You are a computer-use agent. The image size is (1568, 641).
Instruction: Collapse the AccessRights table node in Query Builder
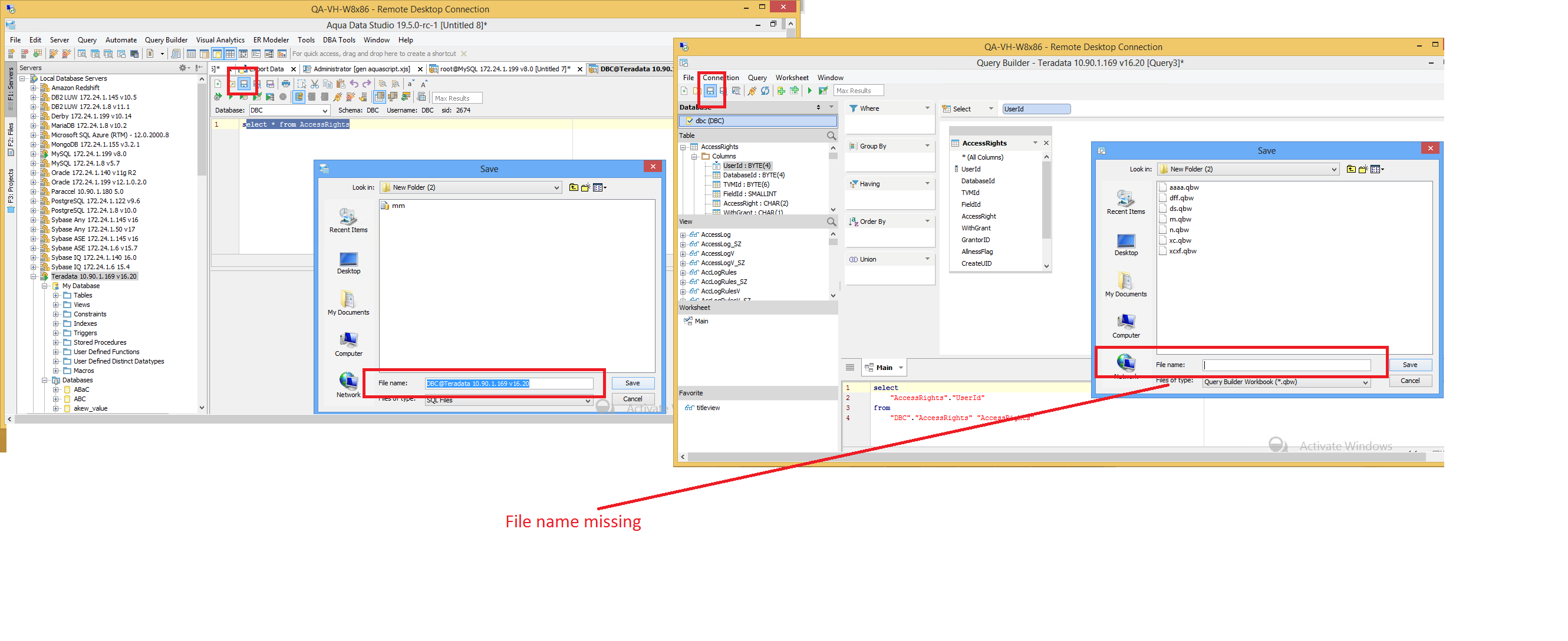pyautogui.click(x=683, y=147)
